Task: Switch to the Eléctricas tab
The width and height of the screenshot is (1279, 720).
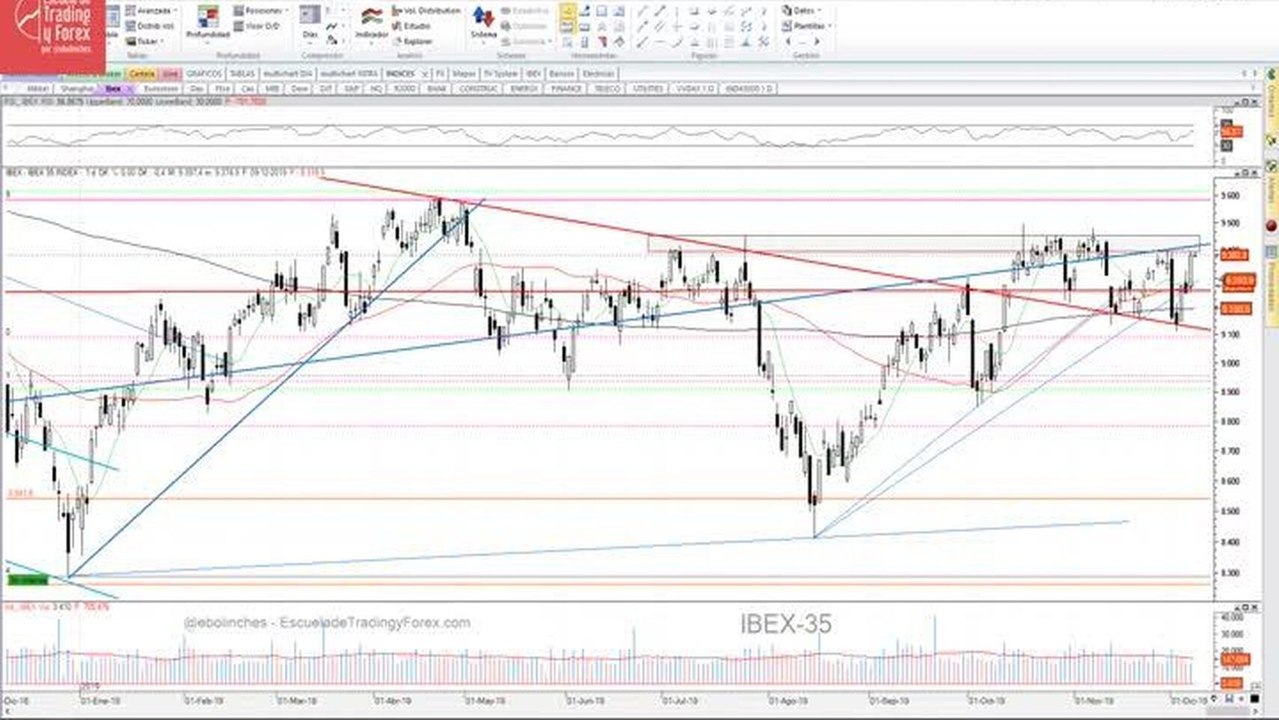Action: 598,73
